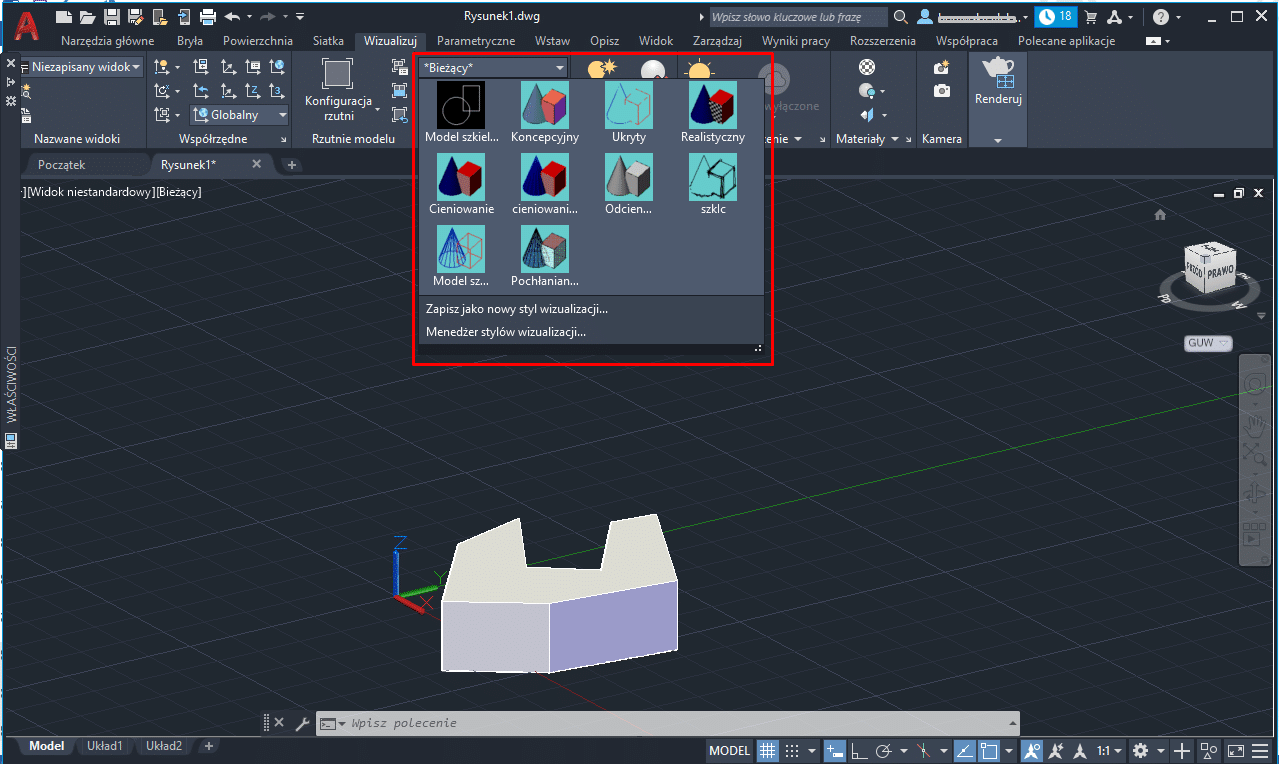This screenshot has width=1279, height=764.
Task: Select the Siatka ribbon tab
Action: tap(326, 41)
